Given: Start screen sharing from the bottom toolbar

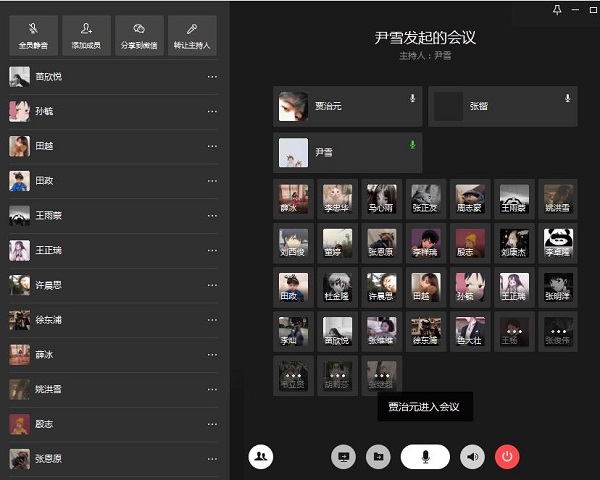Looking at the screenshot, I should 344,456.
